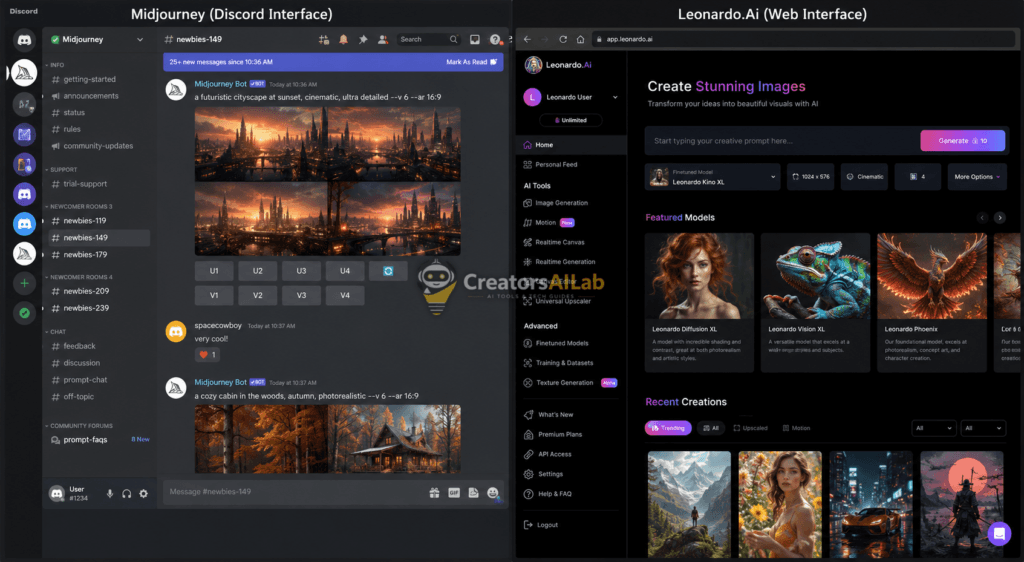Viewport: 1024px width, 562px height.
Task: Reload the Leonardo.Ai browser page
Action: (563, 39)
